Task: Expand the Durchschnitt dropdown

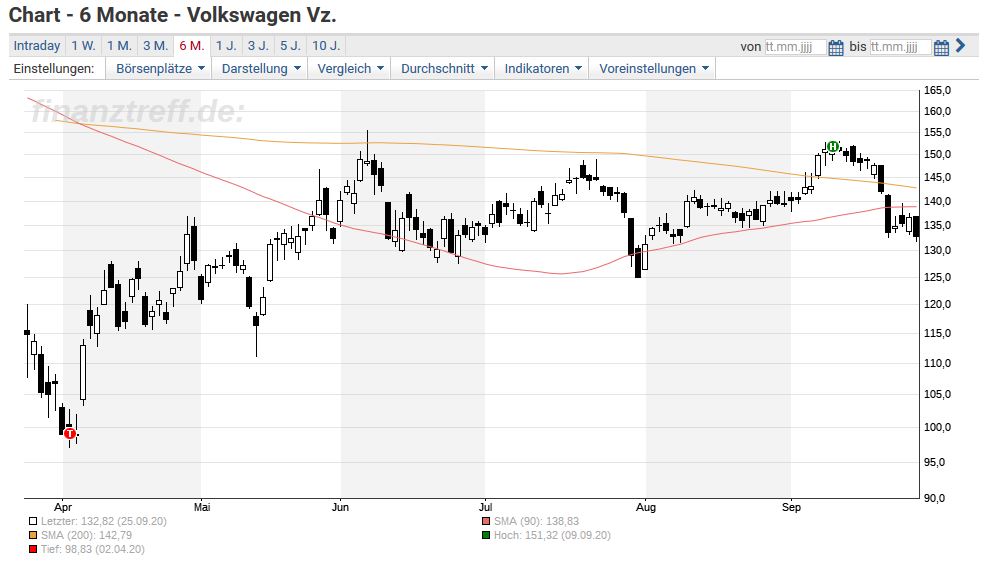Action: pyautogui.click(x=443, y=69)
